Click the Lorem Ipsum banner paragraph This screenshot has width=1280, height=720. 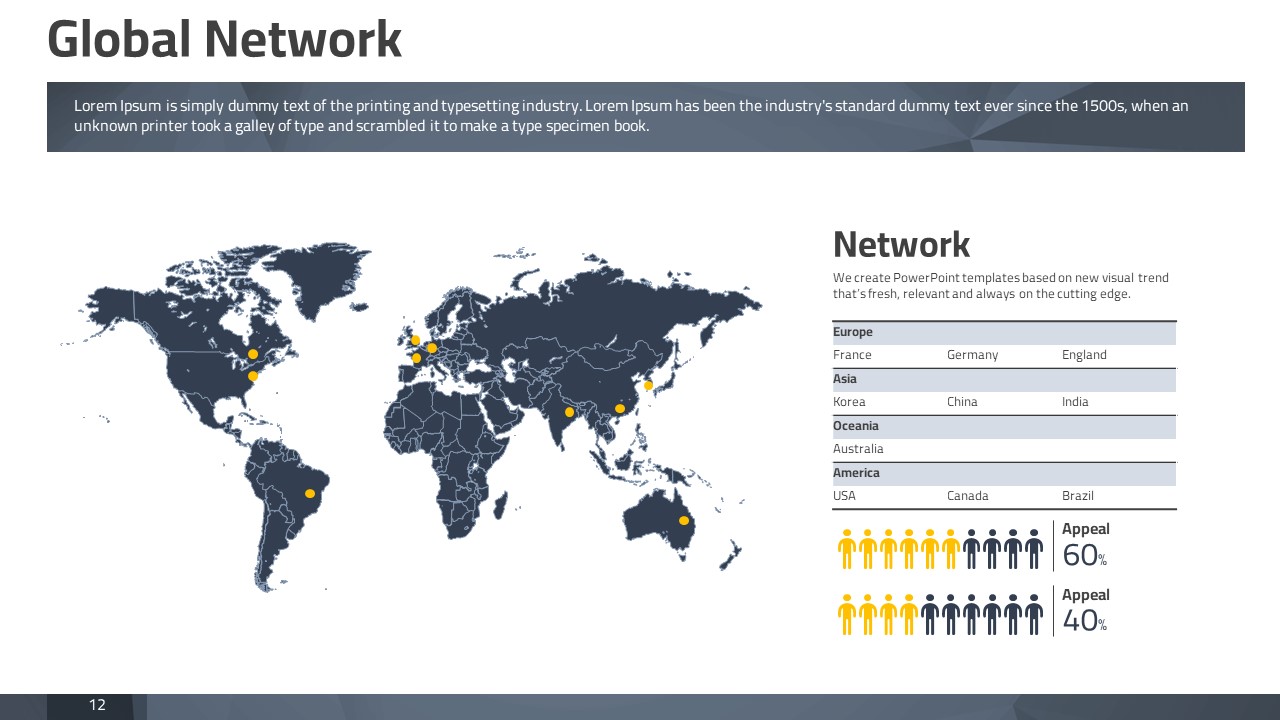click(631, 116)
